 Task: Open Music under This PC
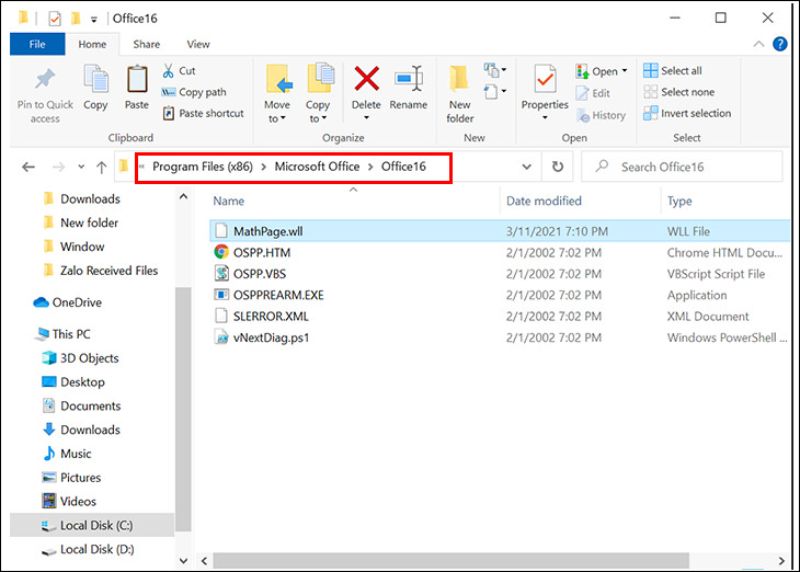click(x=67, y=454)
